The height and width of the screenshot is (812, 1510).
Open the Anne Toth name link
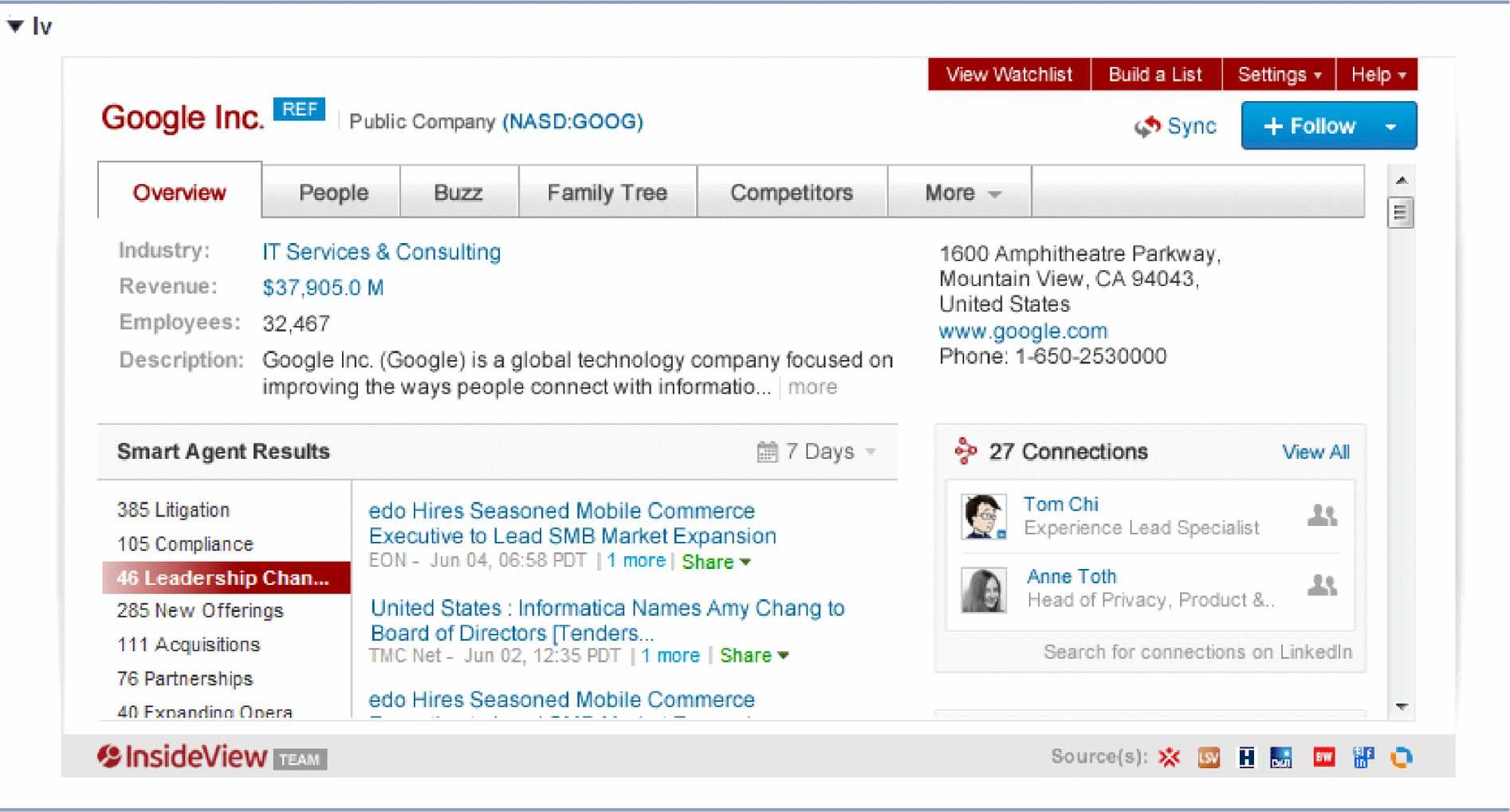1072,576
